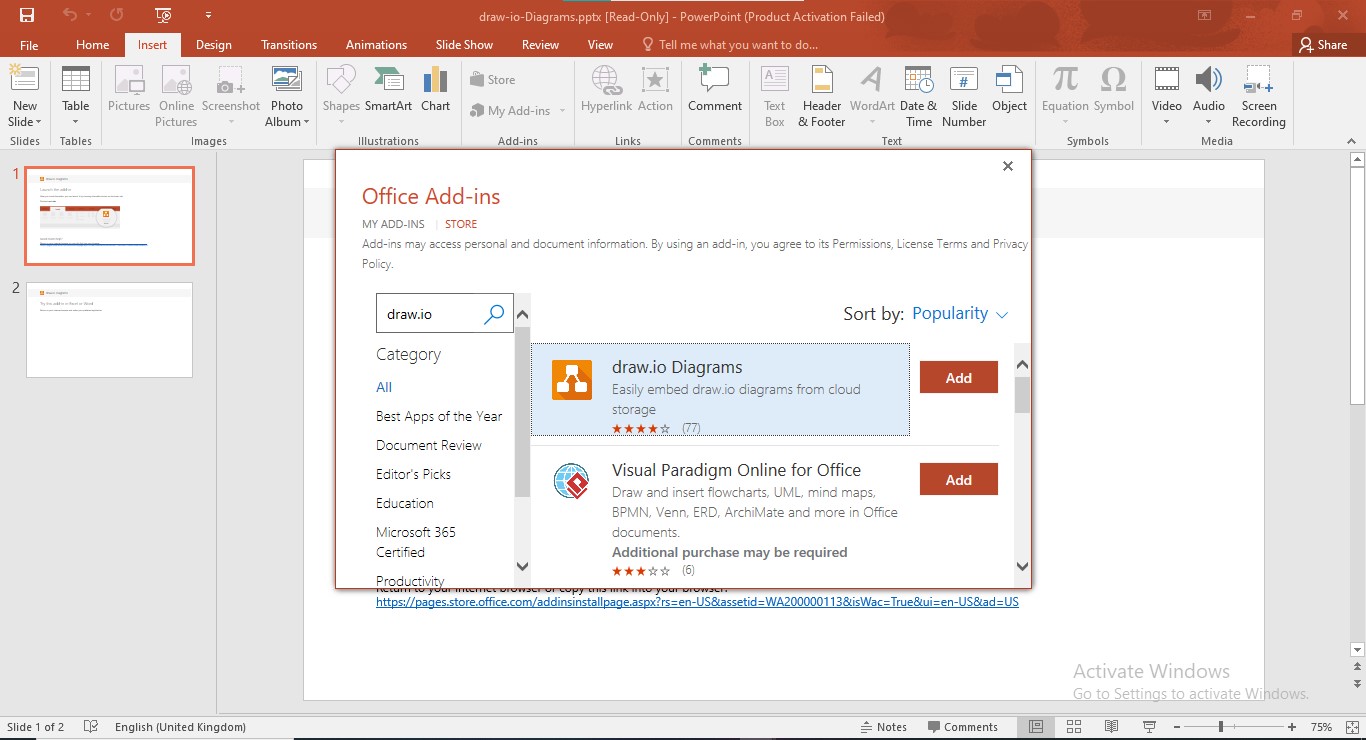1366x740 pixels.
Task: Open the Transitions tab
Action: coord(289,45)
